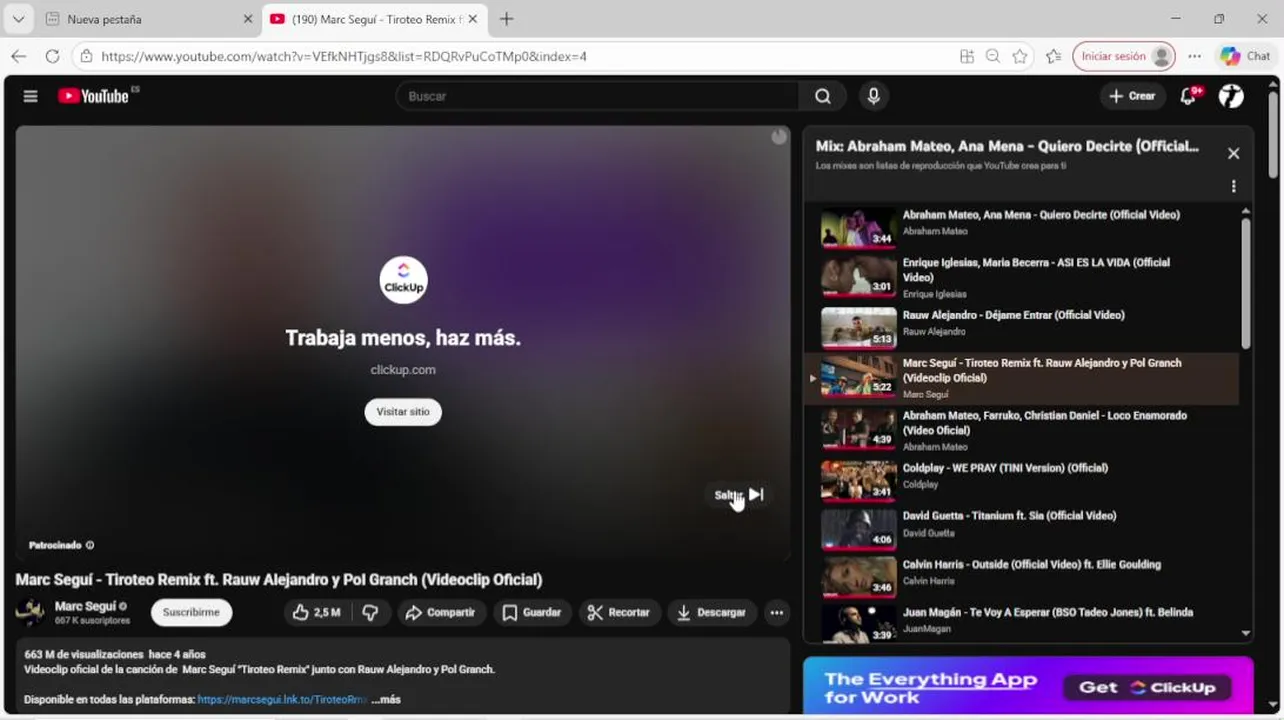Viewport: 1284px width, 720px height.
Task: Open the YouTube hamburger guide menu
Action: tap(30, 96)
